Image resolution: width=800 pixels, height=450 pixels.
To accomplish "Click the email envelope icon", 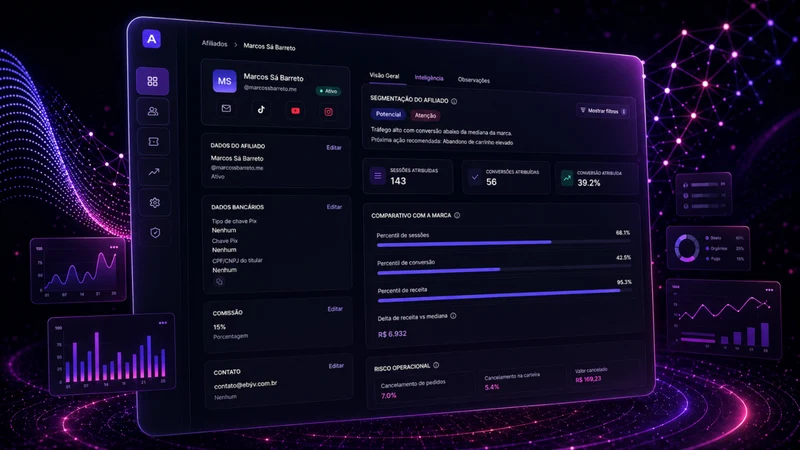I will click(x=226, y=108).
